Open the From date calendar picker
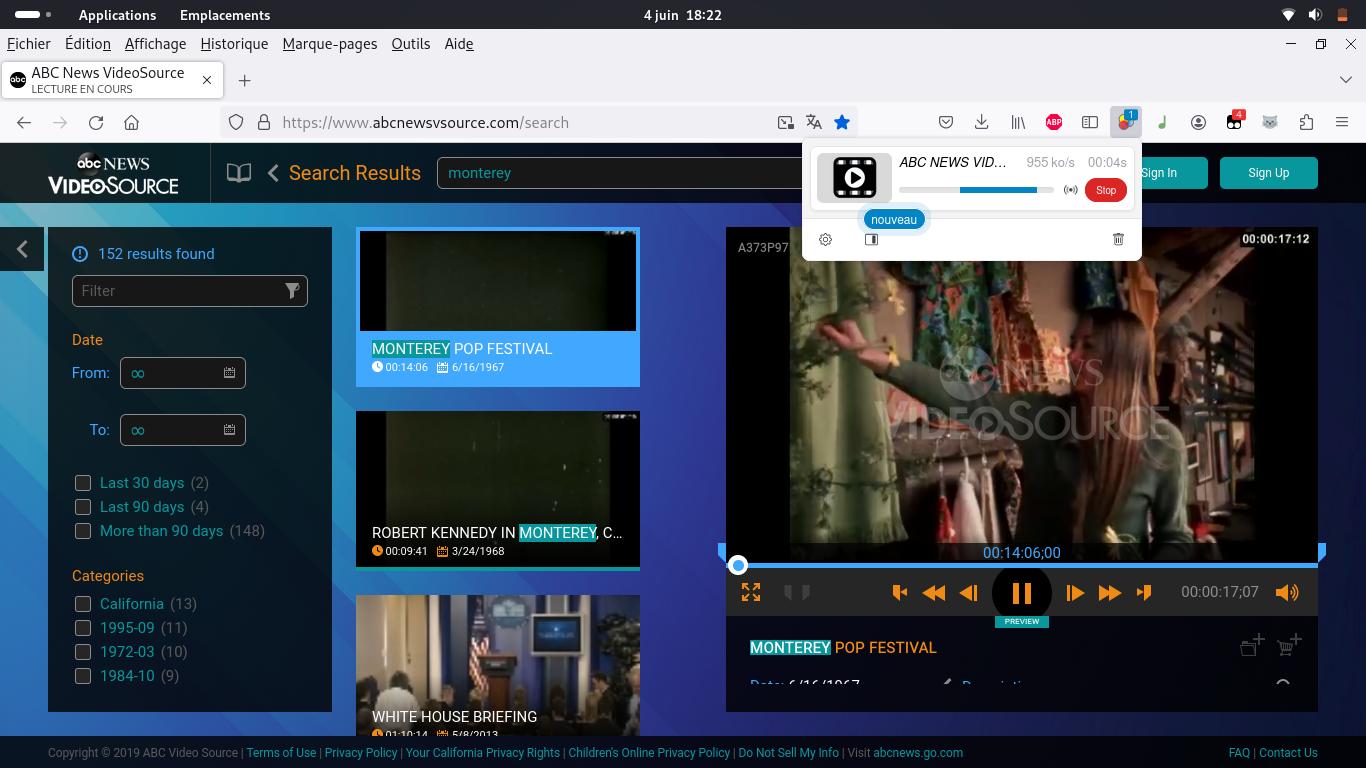The width and height of the screenshot is (1366, 768). (x=229, y=373)
